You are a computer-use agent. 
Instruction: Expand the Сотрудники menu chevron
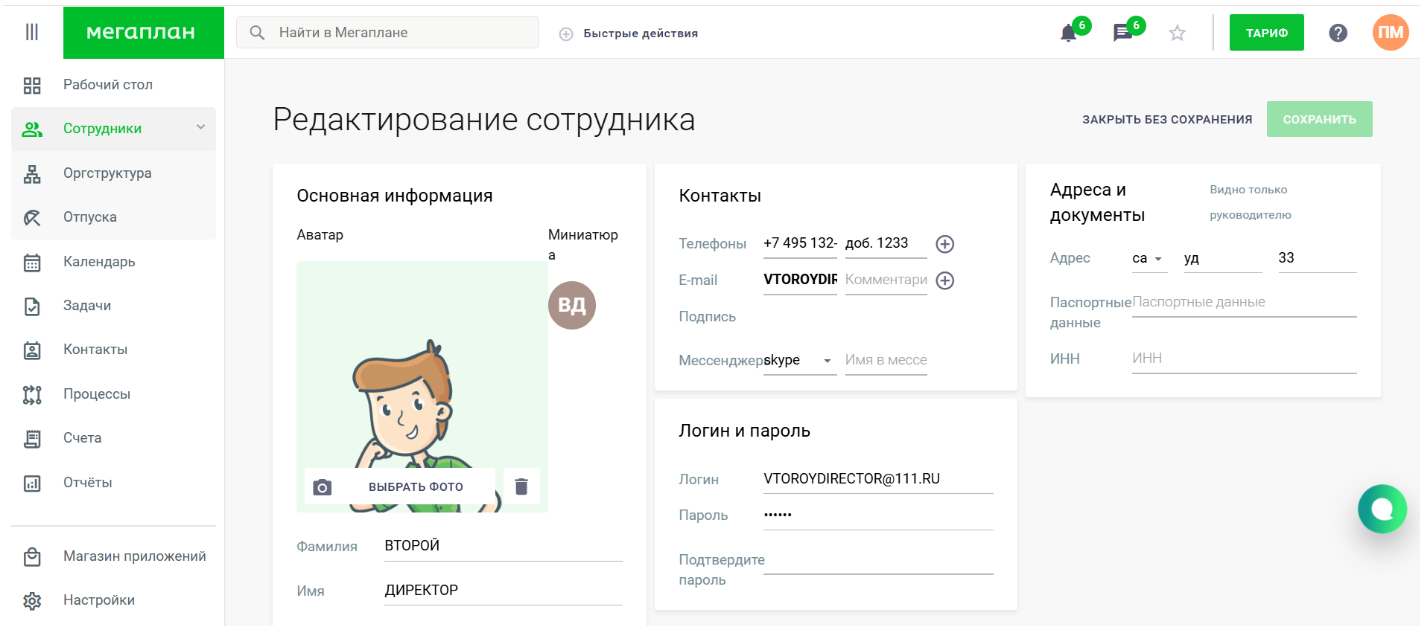tap(200, 128)
